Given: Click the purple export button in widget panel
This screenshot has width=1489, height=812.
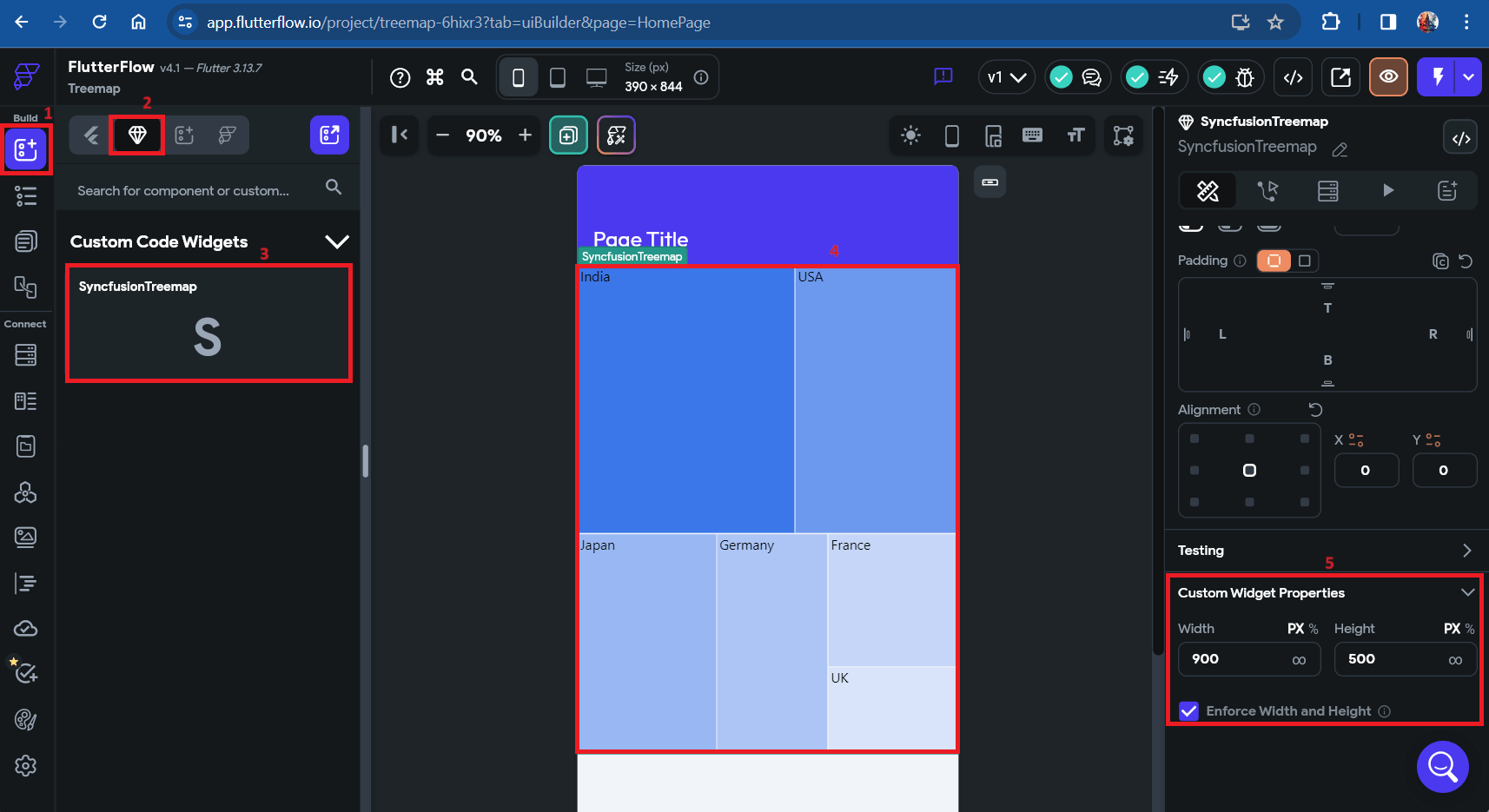Looking at the screenshot, I should click(x=329, y=135).
